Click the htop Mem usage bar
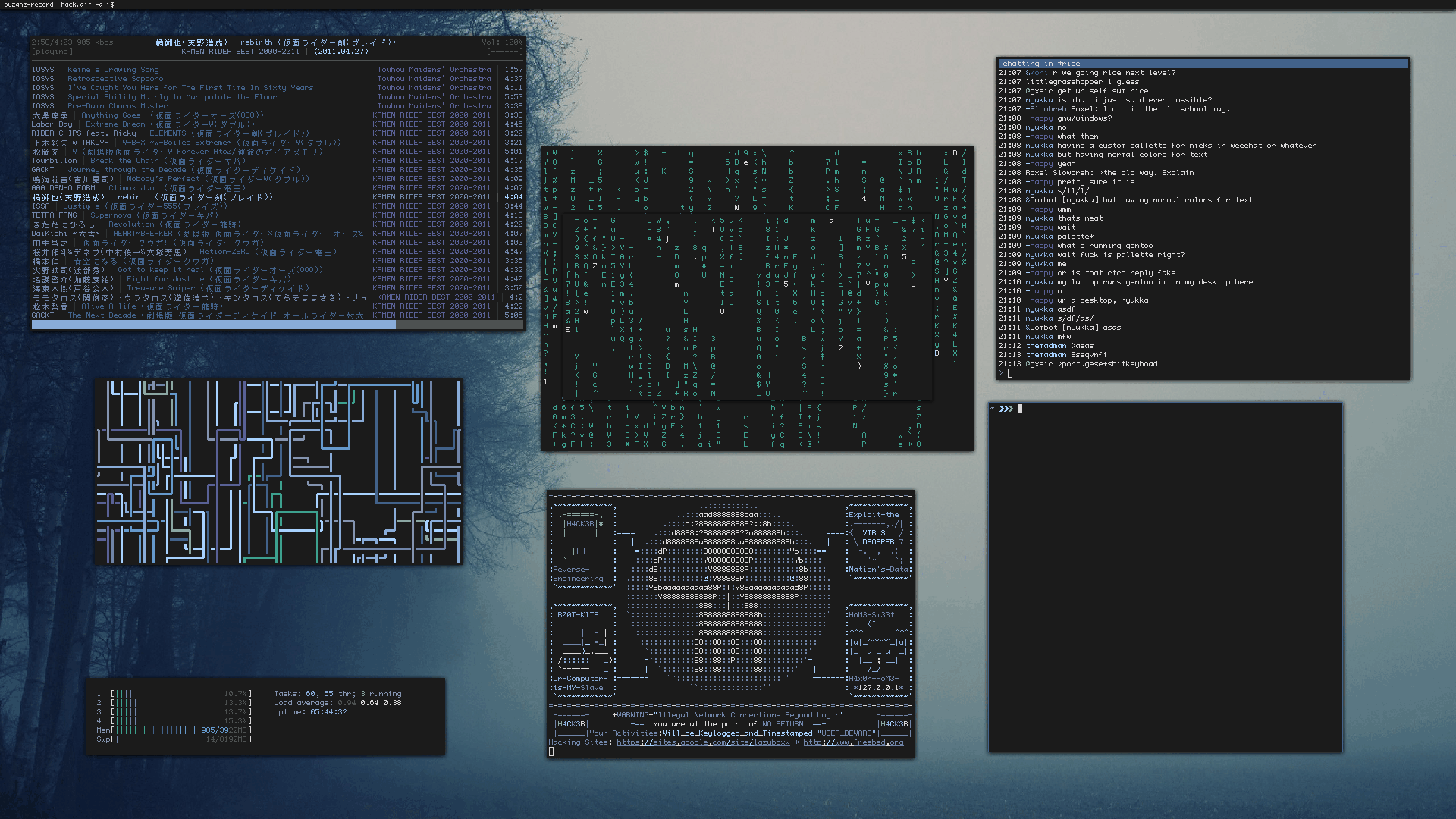1456x819 pixels. [180, 730]
